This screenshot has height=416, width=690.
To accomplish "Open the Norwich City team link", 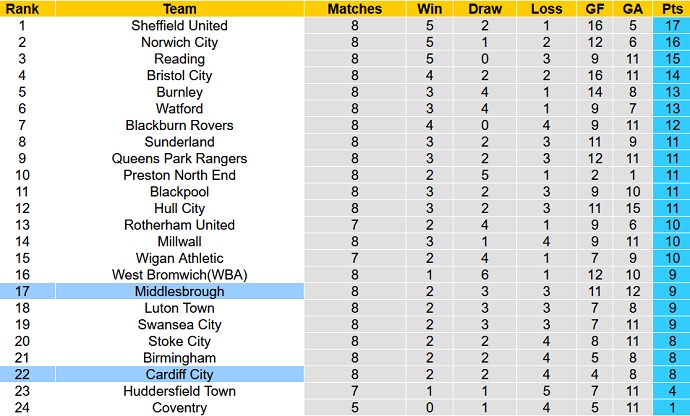I will click(x=179, y=42).
